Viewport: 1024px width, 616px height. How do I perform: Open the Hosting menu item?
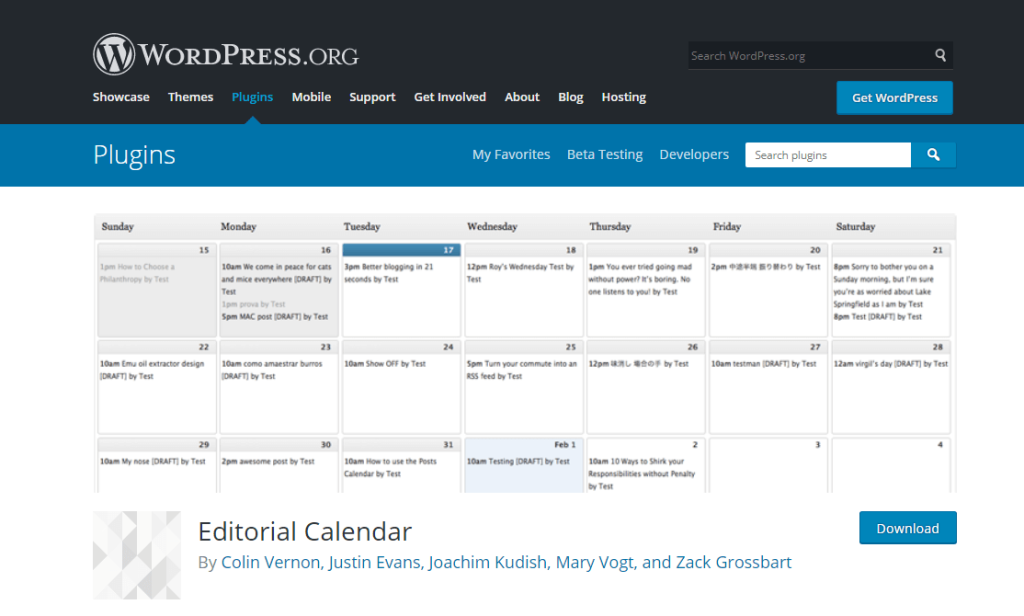623,97
